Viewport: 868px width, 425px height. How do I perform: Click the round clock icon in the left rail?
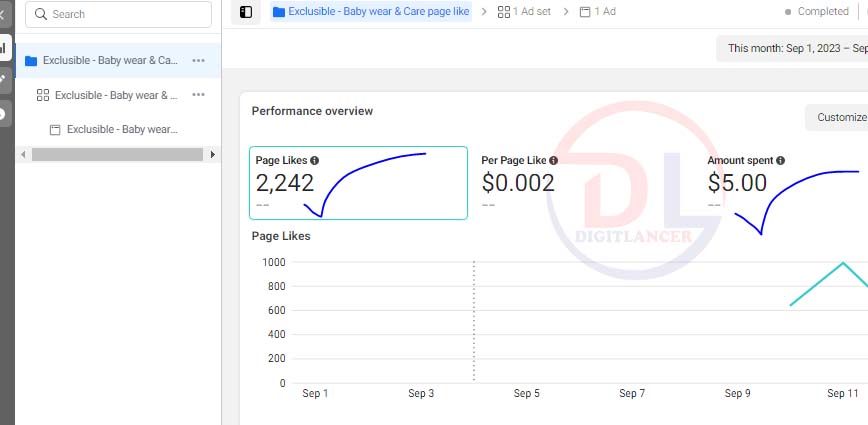pos(3,114)
